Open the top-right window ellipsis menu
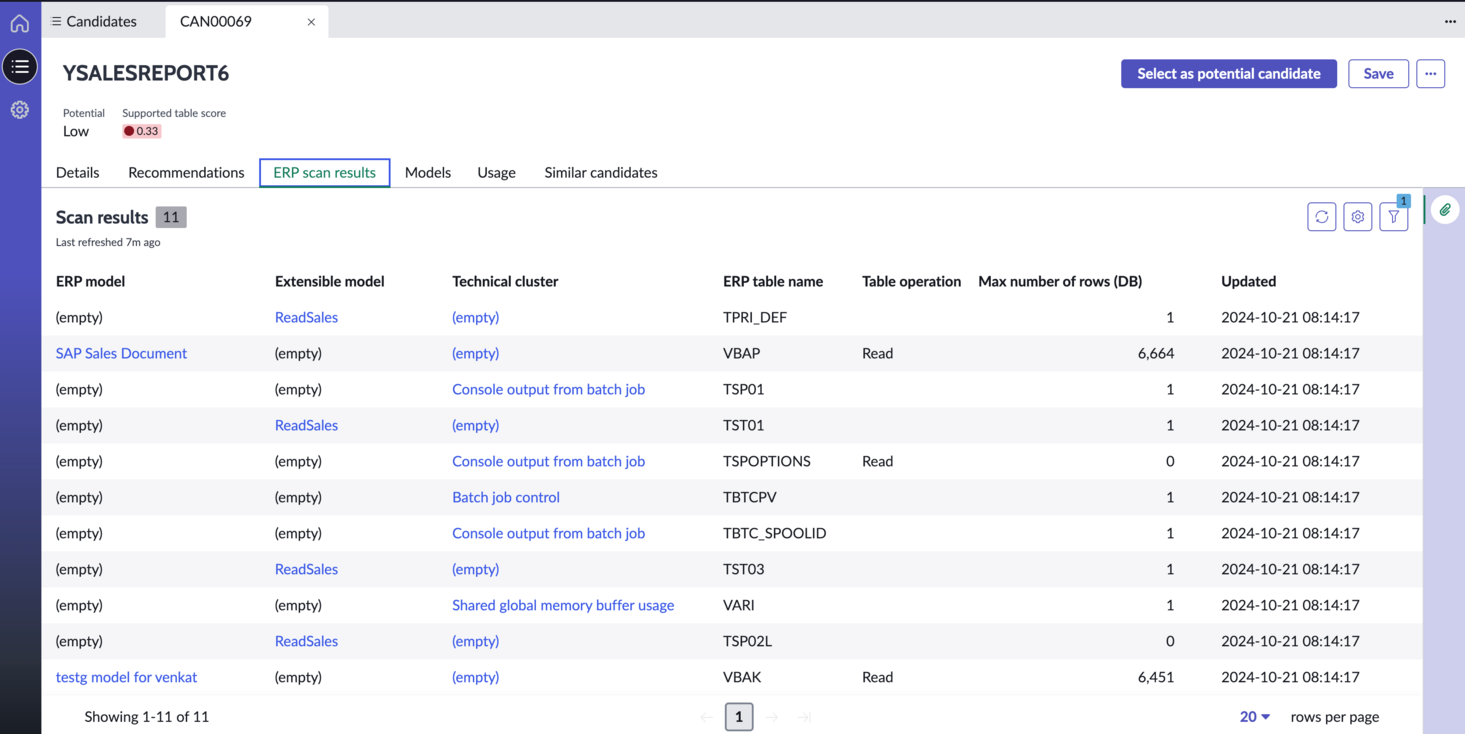 (x=1450, y=21)
